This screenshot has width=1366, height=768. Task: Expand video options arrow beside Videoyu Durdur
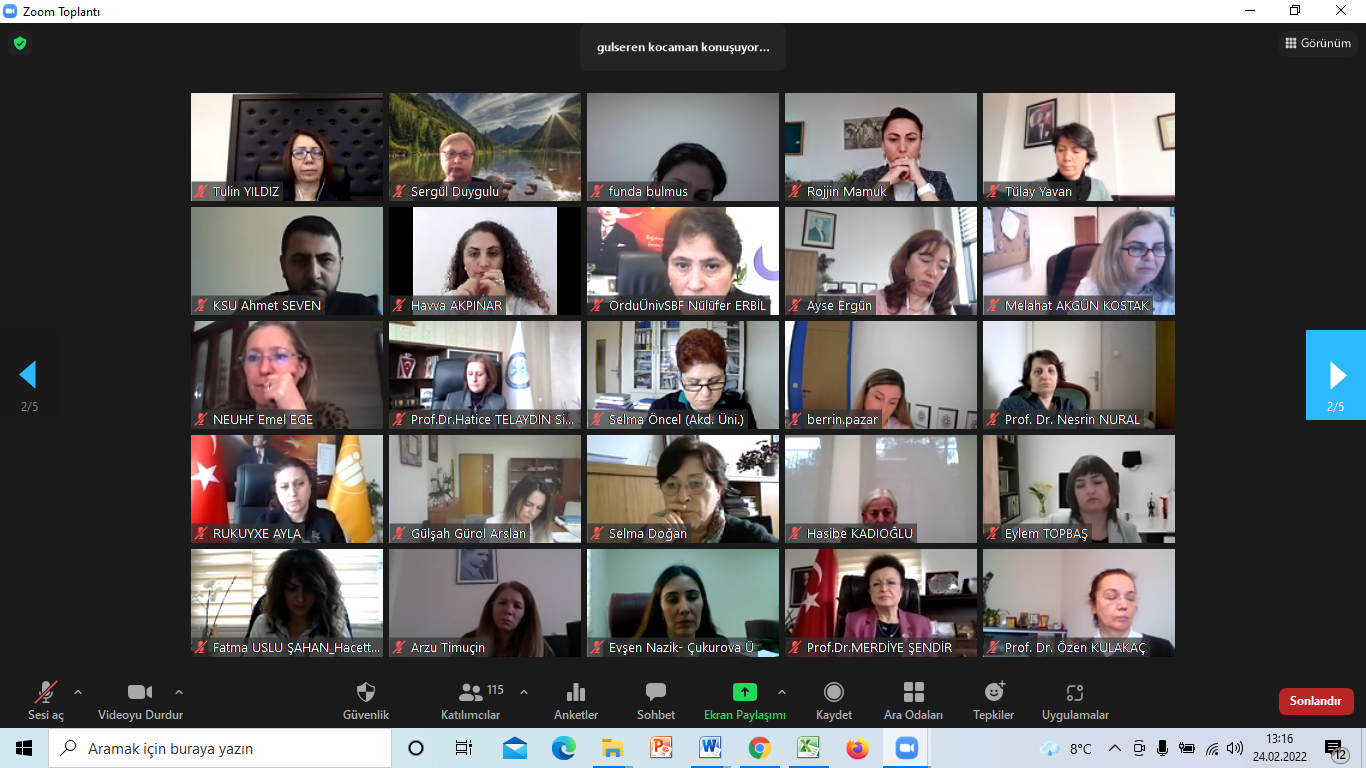(x=179, y=692)
